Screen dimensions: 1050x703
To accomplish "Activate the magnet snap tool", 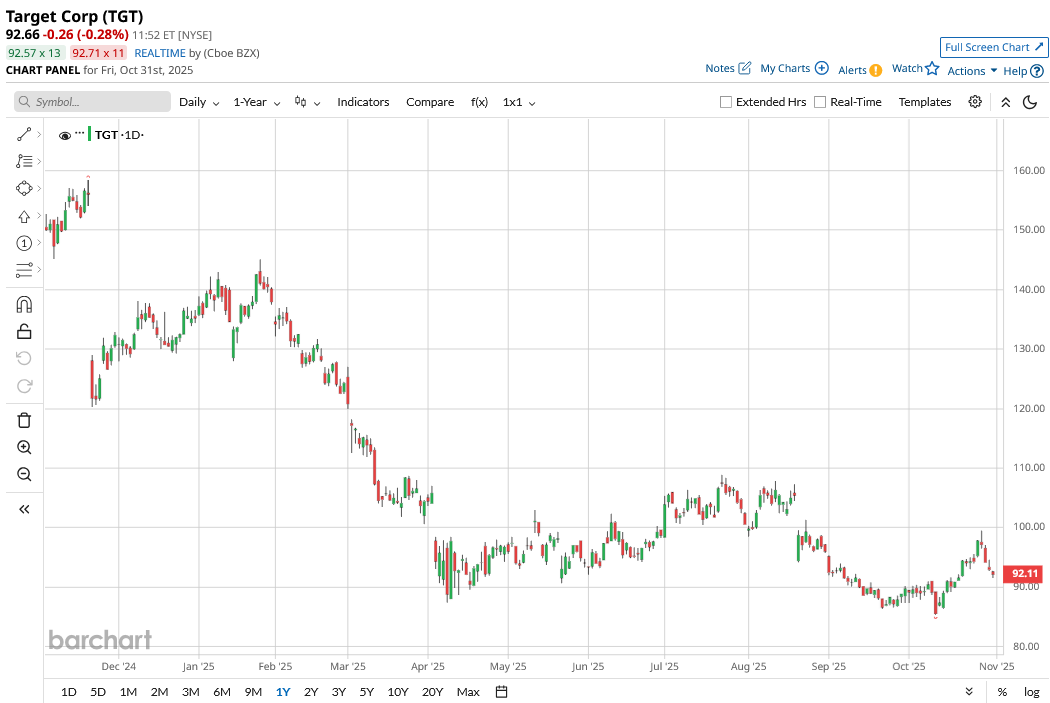I will coord(25,304).
